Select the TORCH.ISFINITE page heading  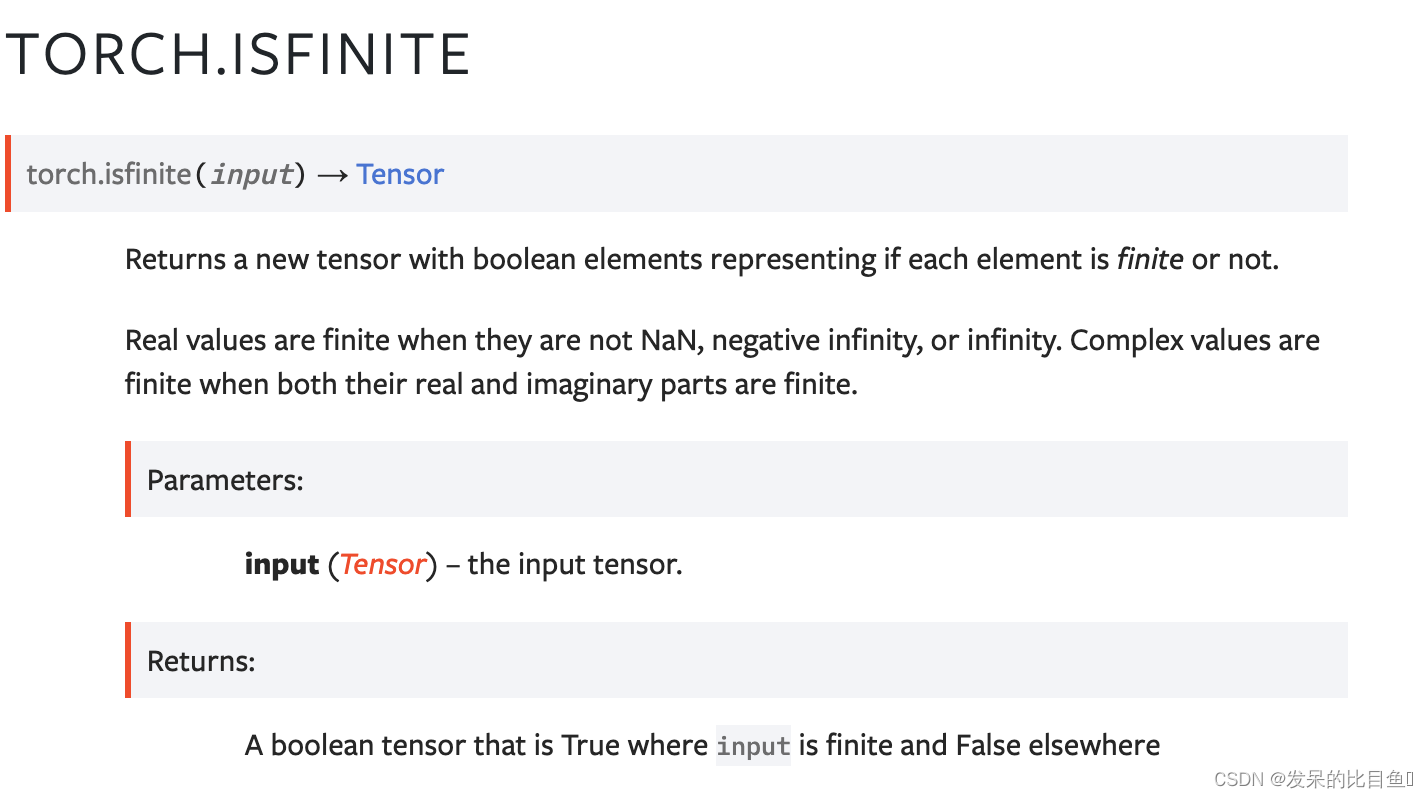(238, 54)
